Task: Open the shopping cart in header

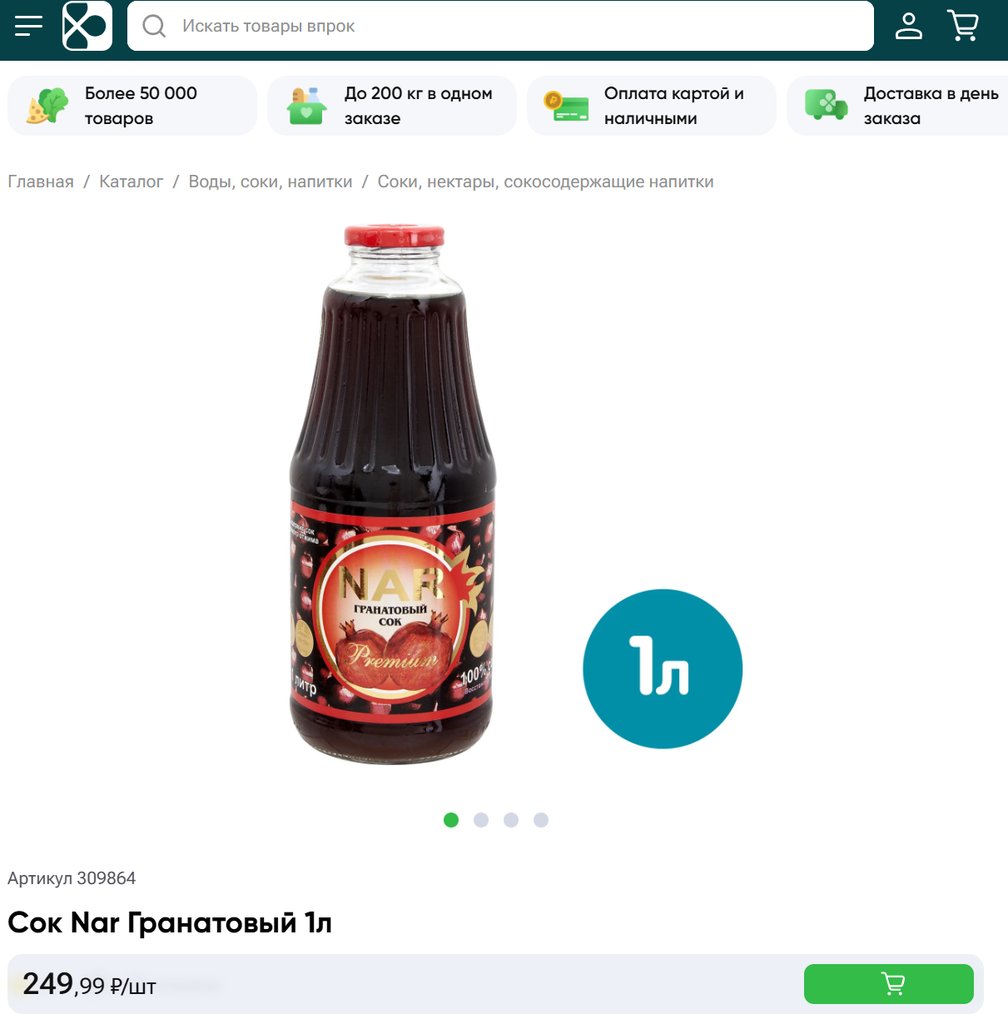Action: coord(963,26)
